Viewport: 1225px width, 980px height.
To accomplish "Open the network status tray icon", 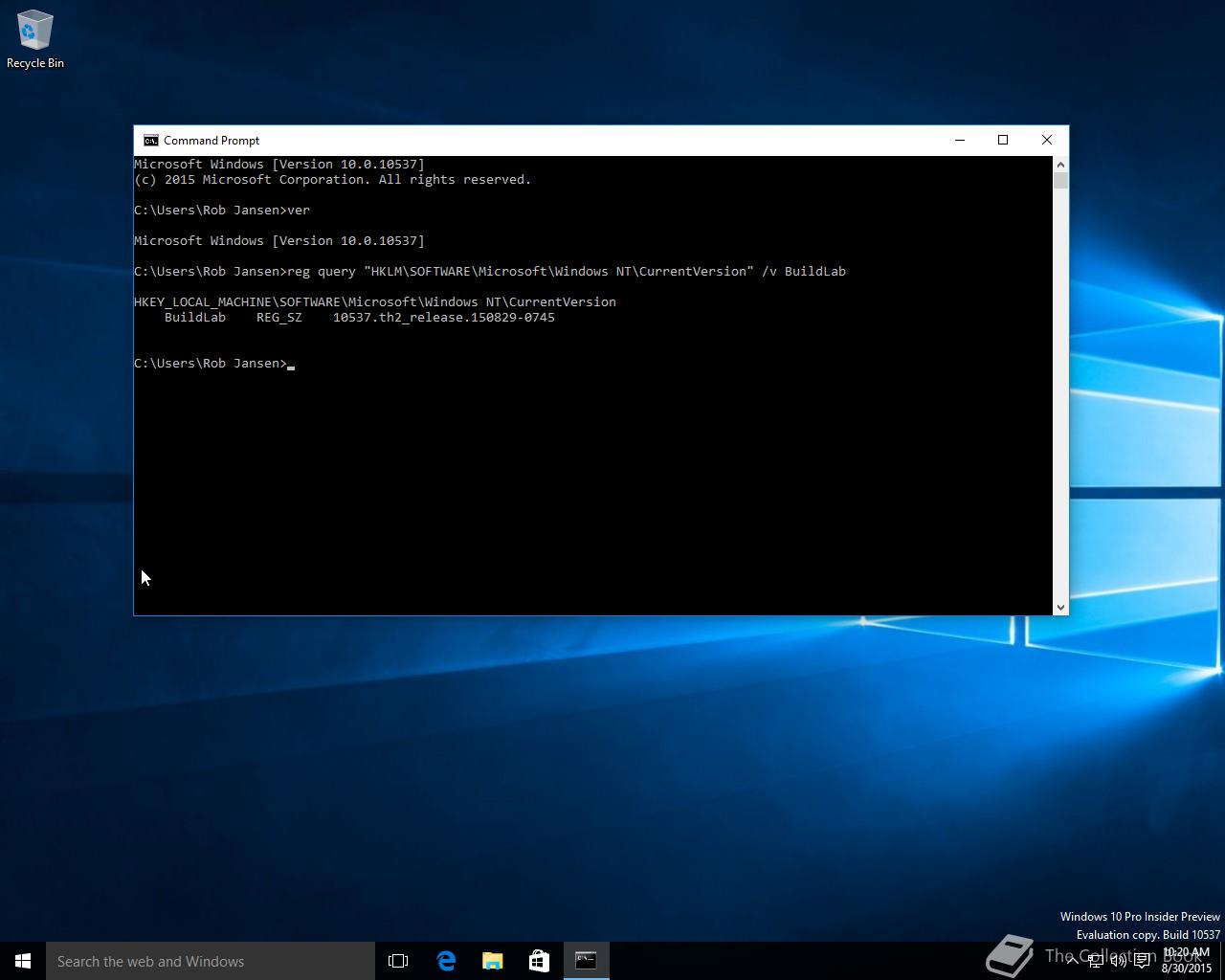I will [x=1096, y=961].
